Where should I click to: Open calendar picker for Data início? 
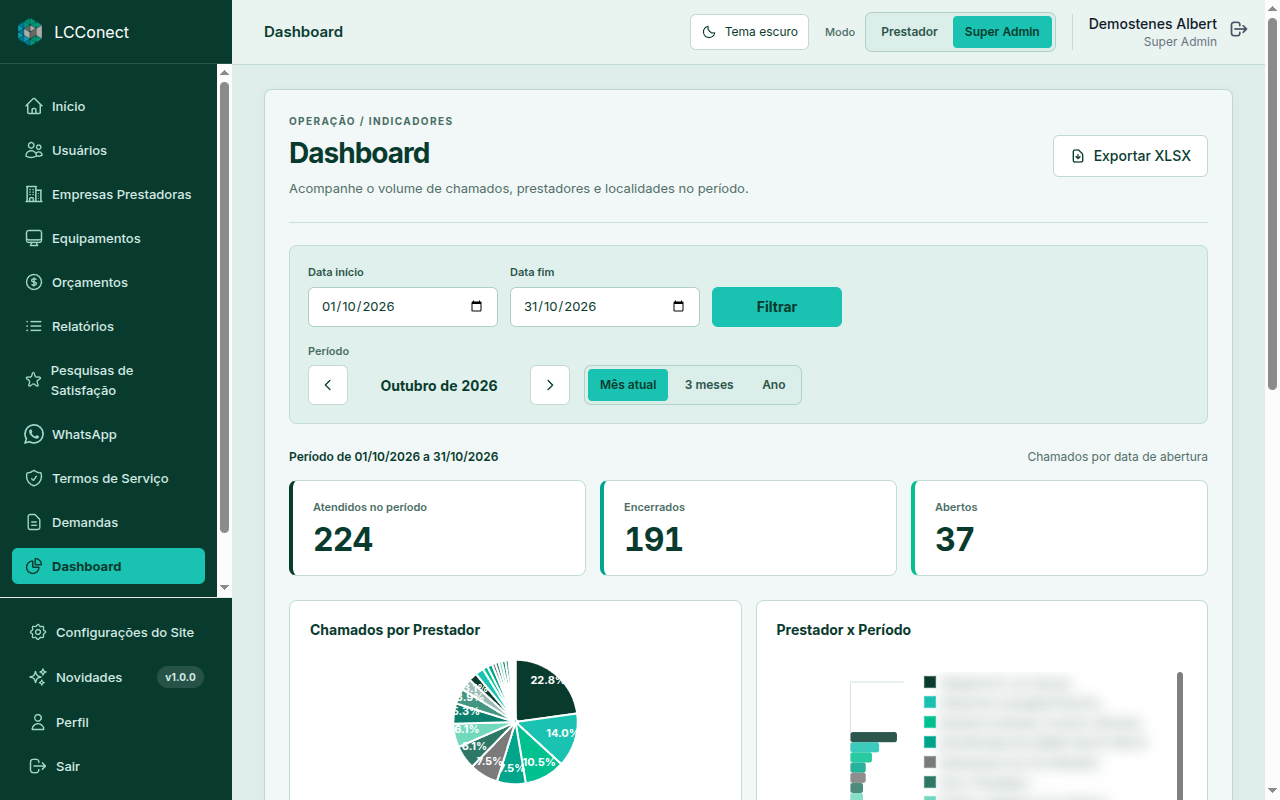477,307
